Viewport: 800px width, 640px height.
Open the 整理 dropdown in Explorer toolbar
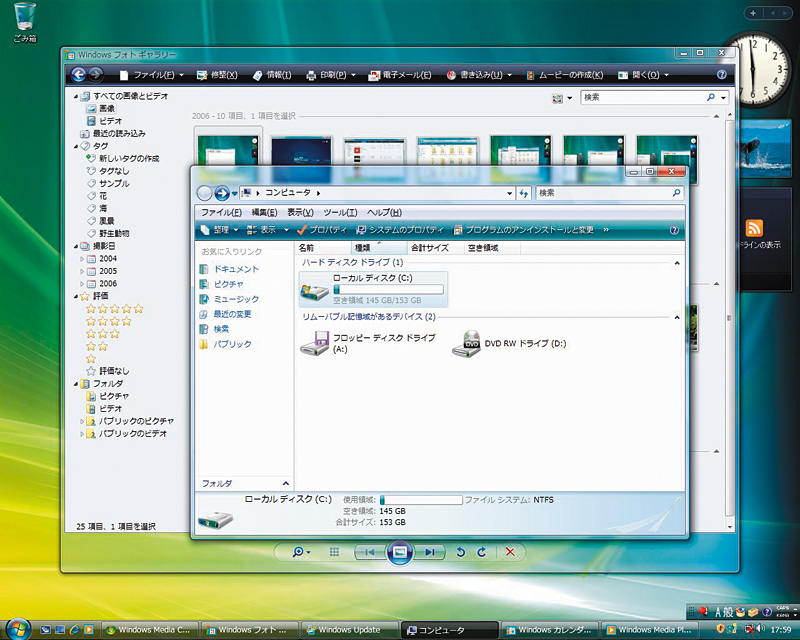click(x=219, y=229)
